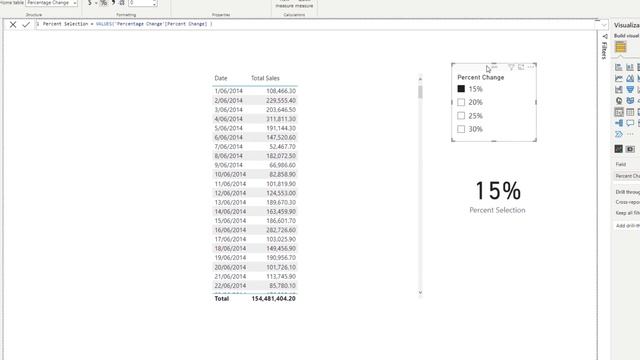Expand the collapsed Filters pane
The width and height of the screenshot is (640, 360).
(604, 46)
